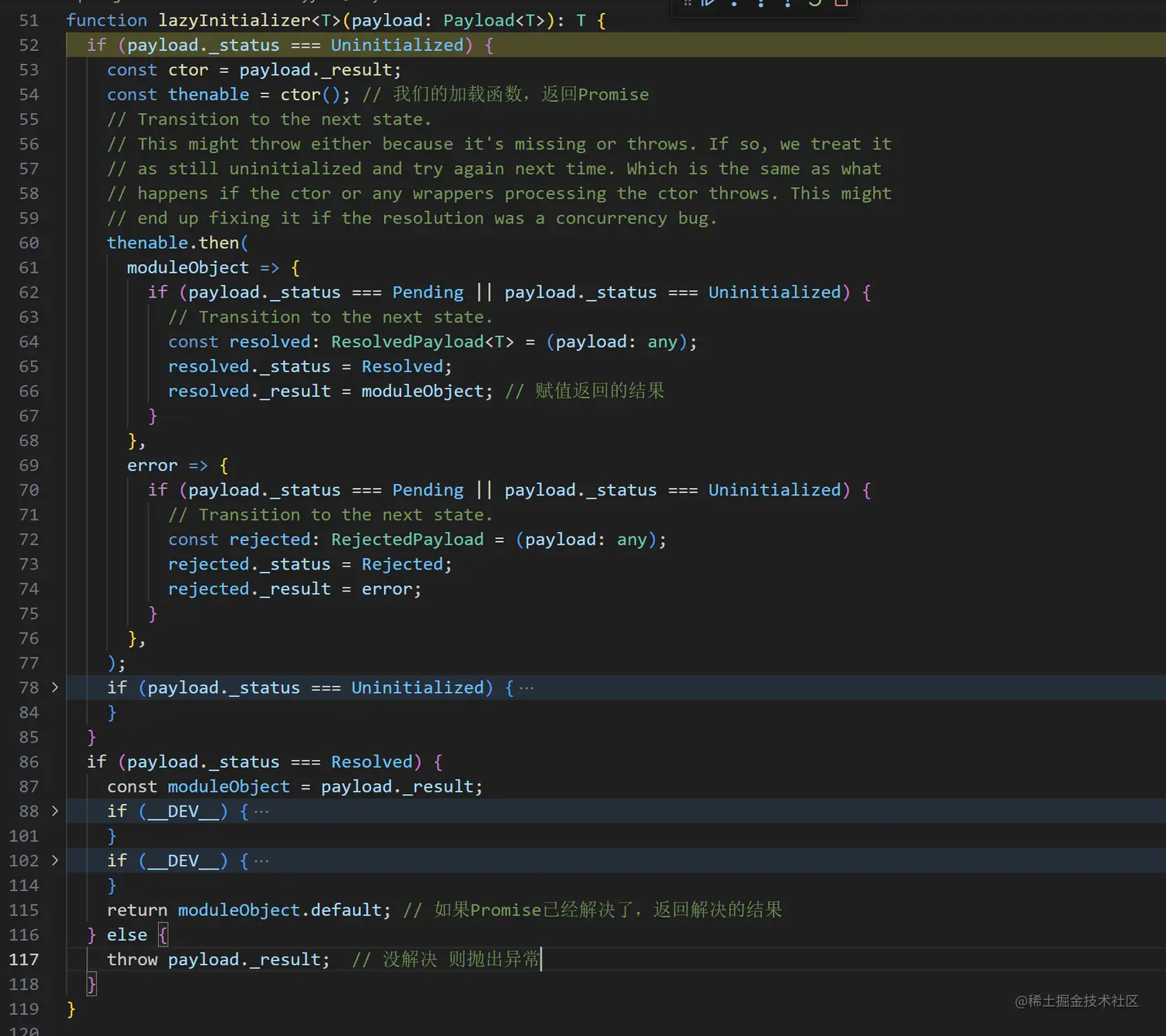This screenshot has height=1036, width=1166.
Task: Click 'thenable.then(' call on line 60
Action: pyautogui.click(x=177, y=243)
